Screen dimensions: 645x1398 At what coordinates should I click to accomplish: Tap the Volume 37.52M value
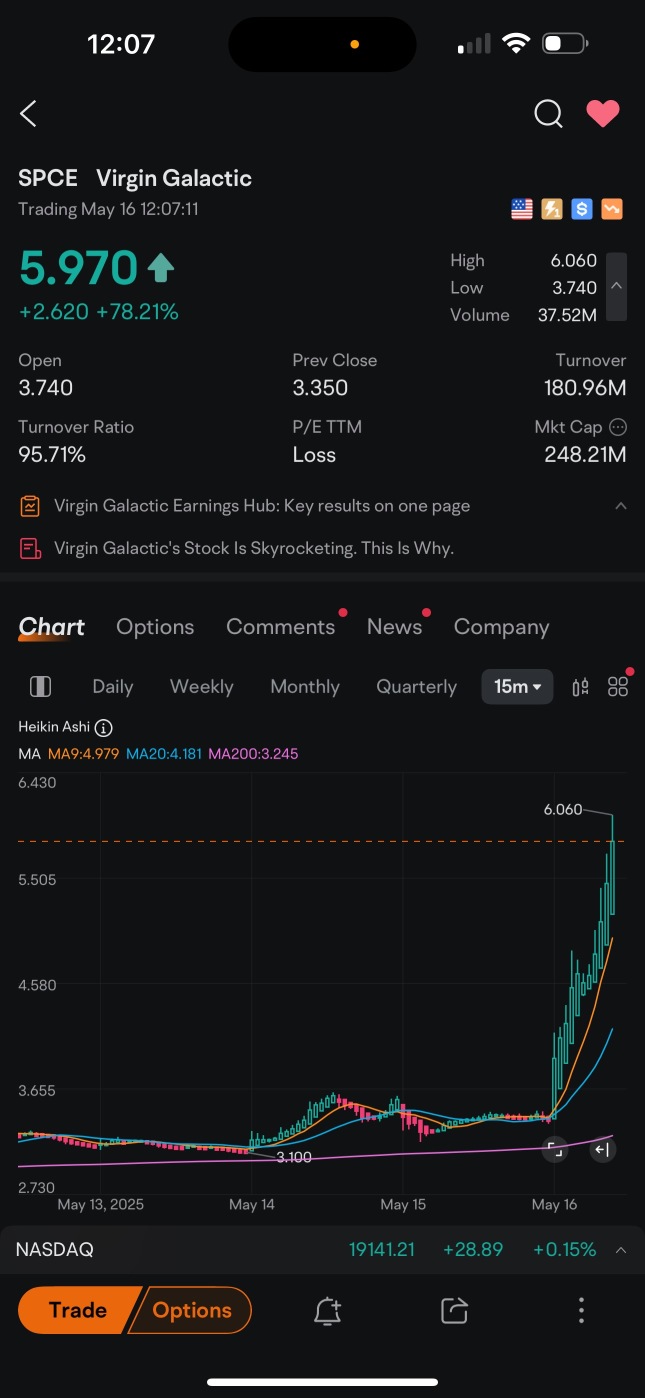(x=567, y=315)
